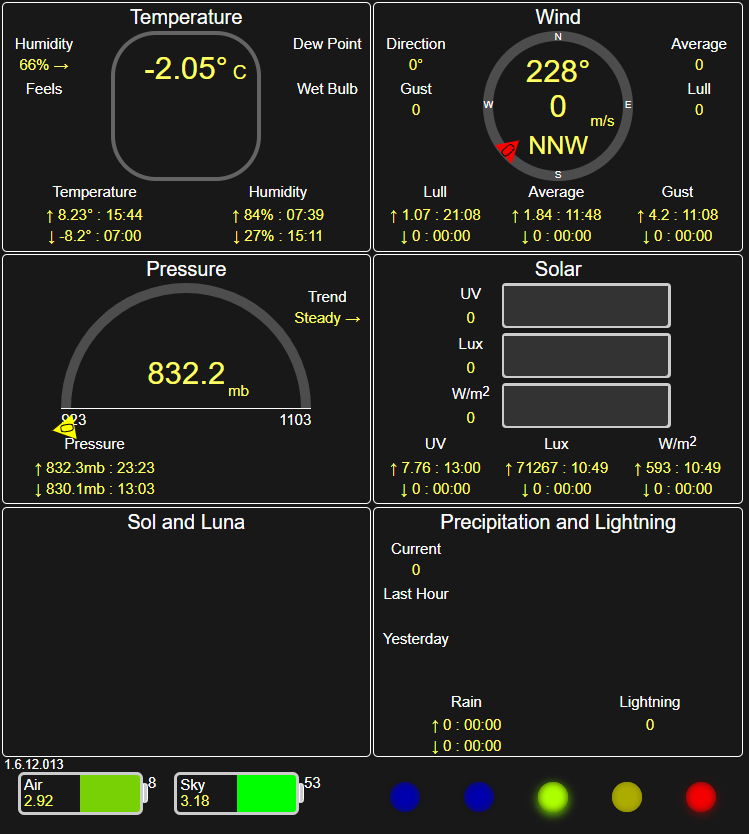Click the Sky battery indicator
This screenshot has height=834, width=749.
click(238, 794)
